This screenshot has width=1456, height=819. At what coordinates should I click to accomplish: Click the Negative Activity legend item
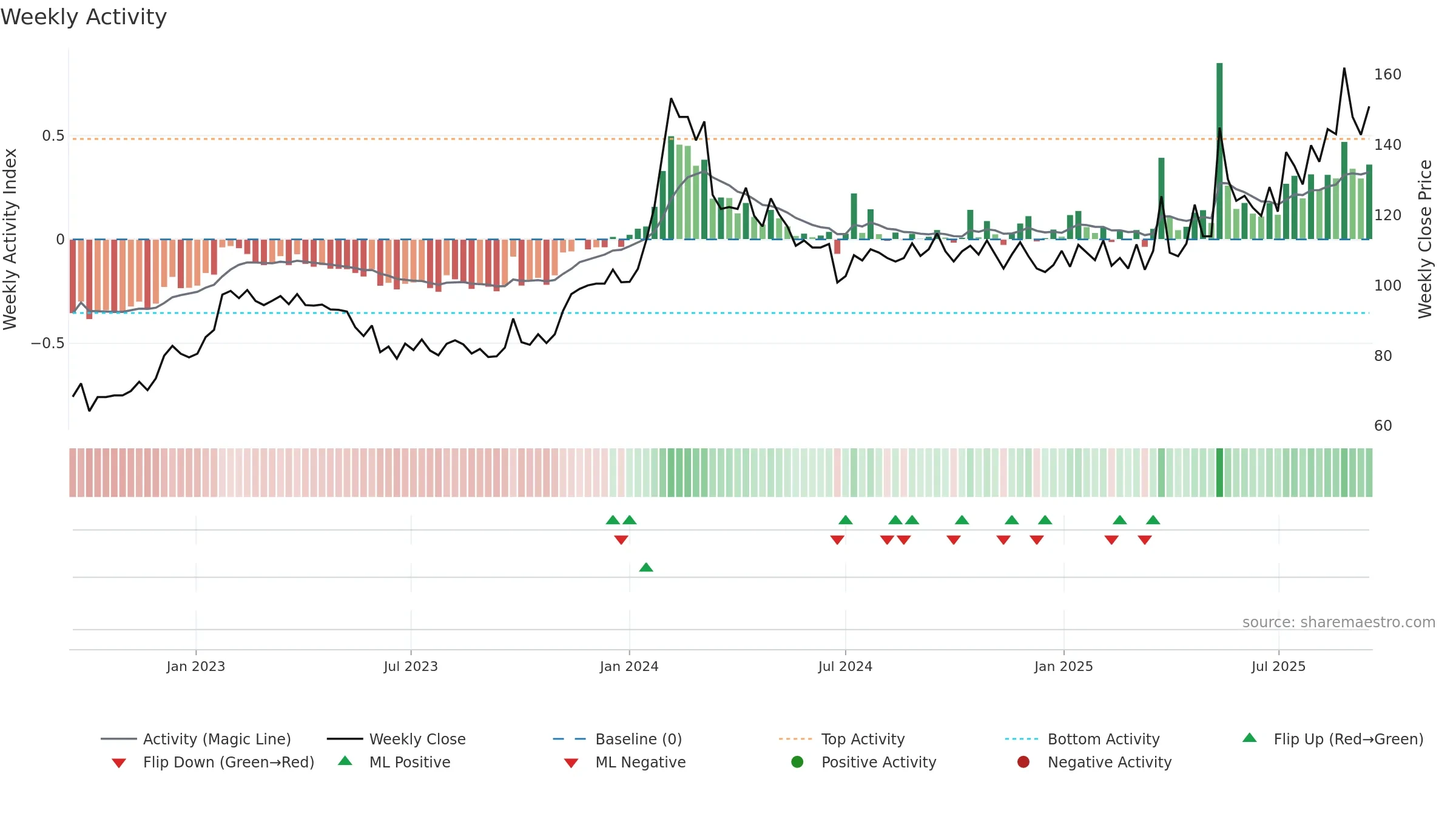point(1094,762)
